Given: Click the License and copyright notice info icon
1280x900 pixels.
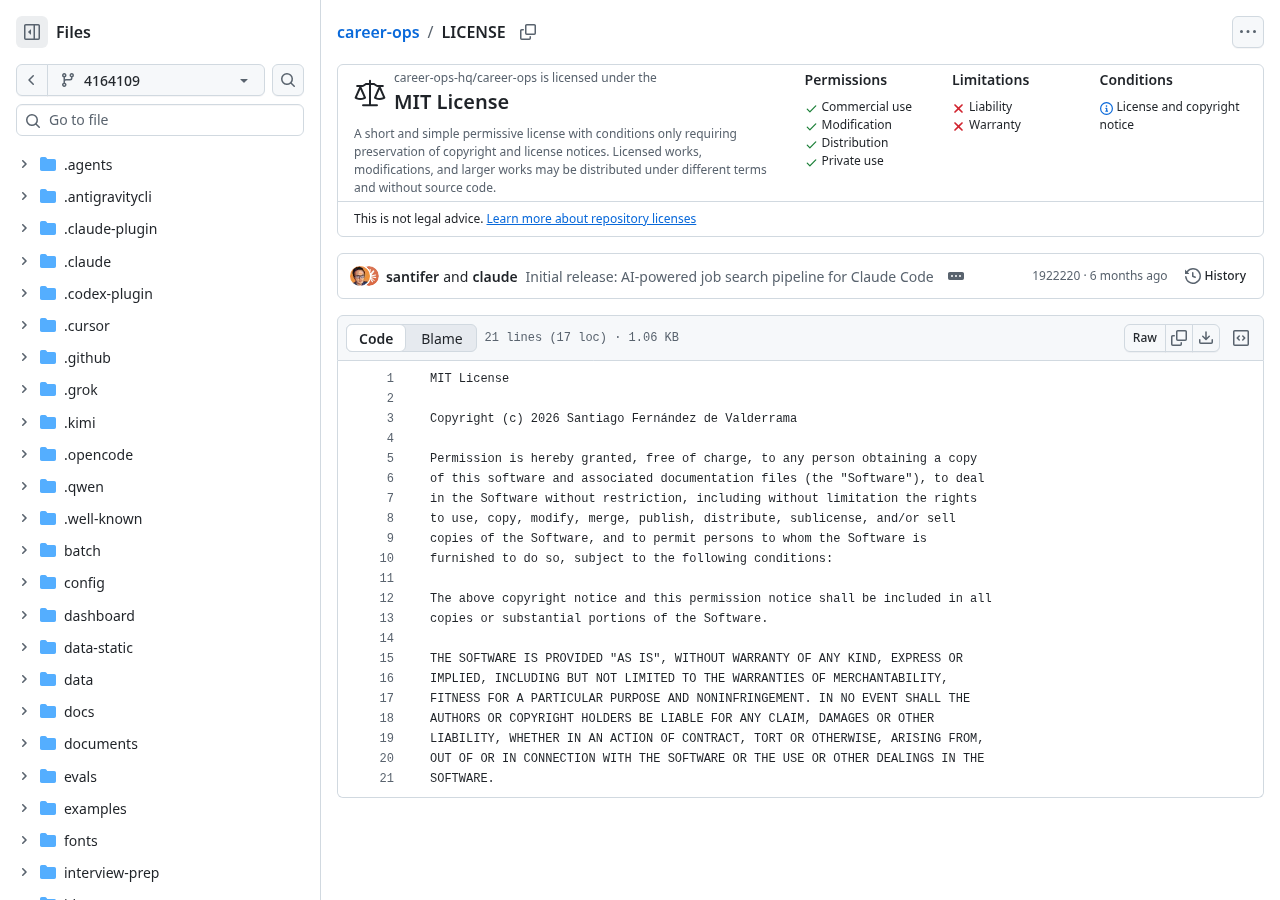Looking at the screenshot, I should (1106, 108).
